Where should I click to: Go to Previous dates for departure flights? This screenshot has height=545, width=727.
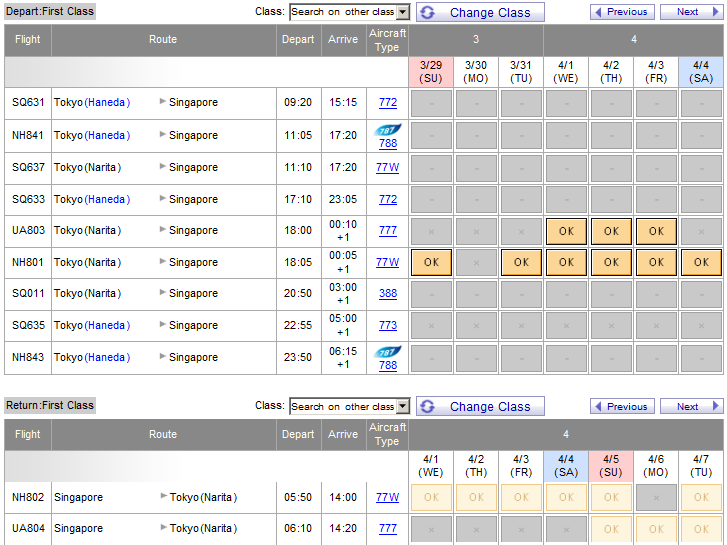click(620, 12)
